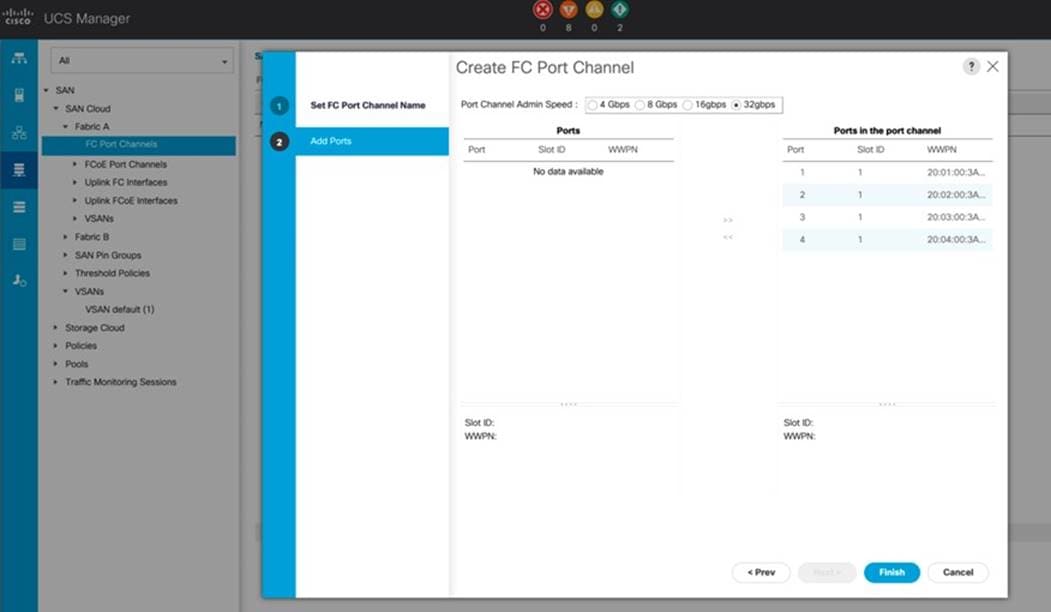Expand the Pools node

tap(56, 363)
